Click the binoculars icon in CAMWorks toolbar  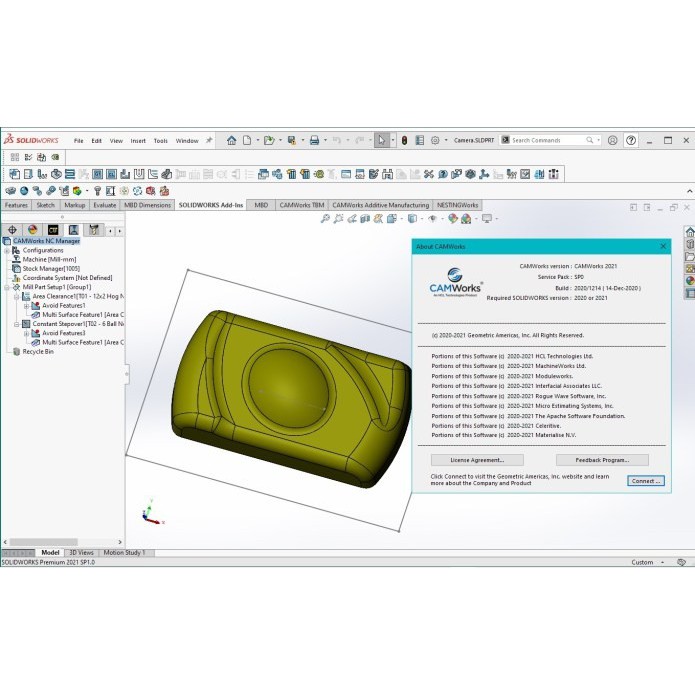click(x=387, y=174)
